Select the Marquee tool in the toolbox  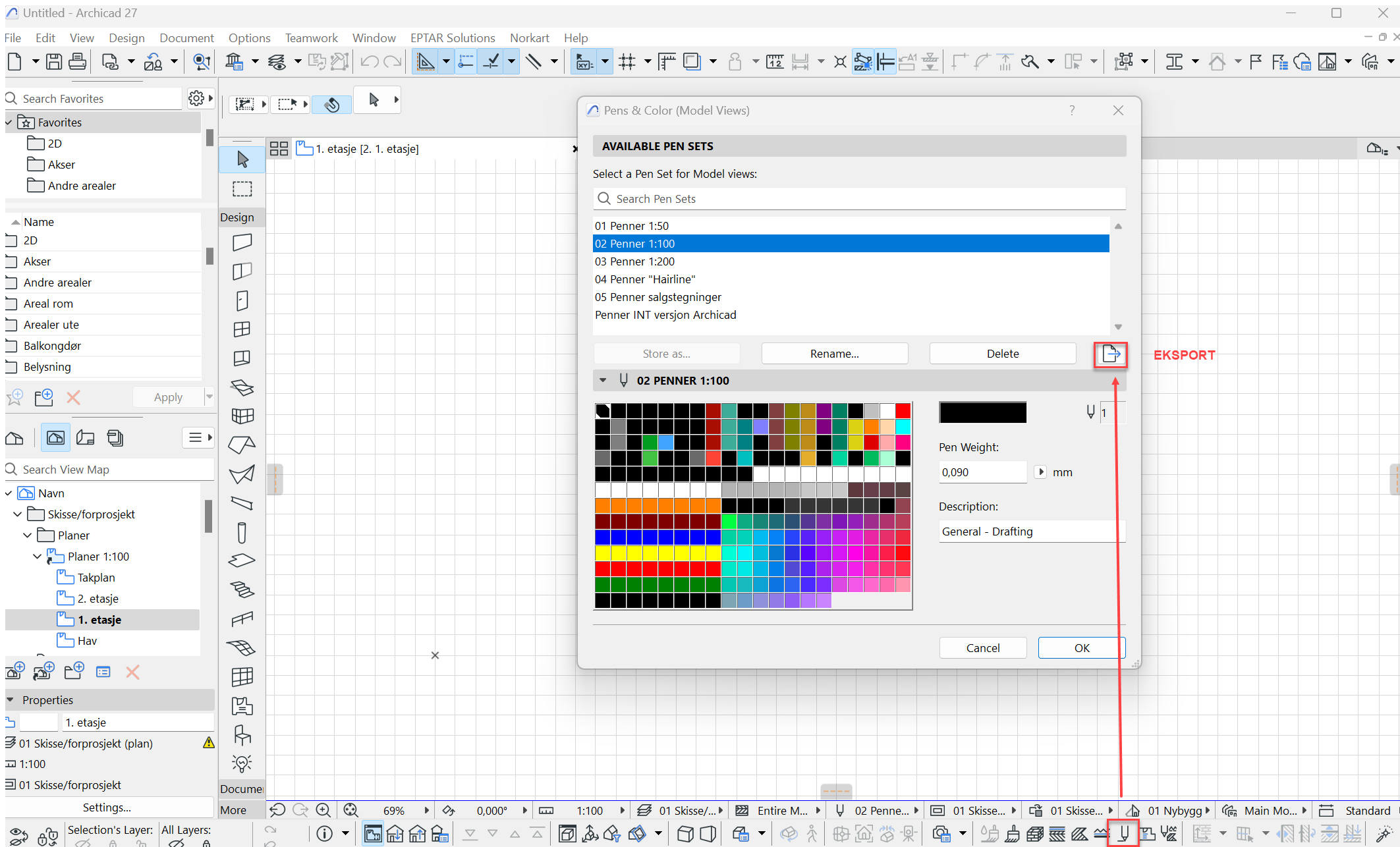[242, 189]
